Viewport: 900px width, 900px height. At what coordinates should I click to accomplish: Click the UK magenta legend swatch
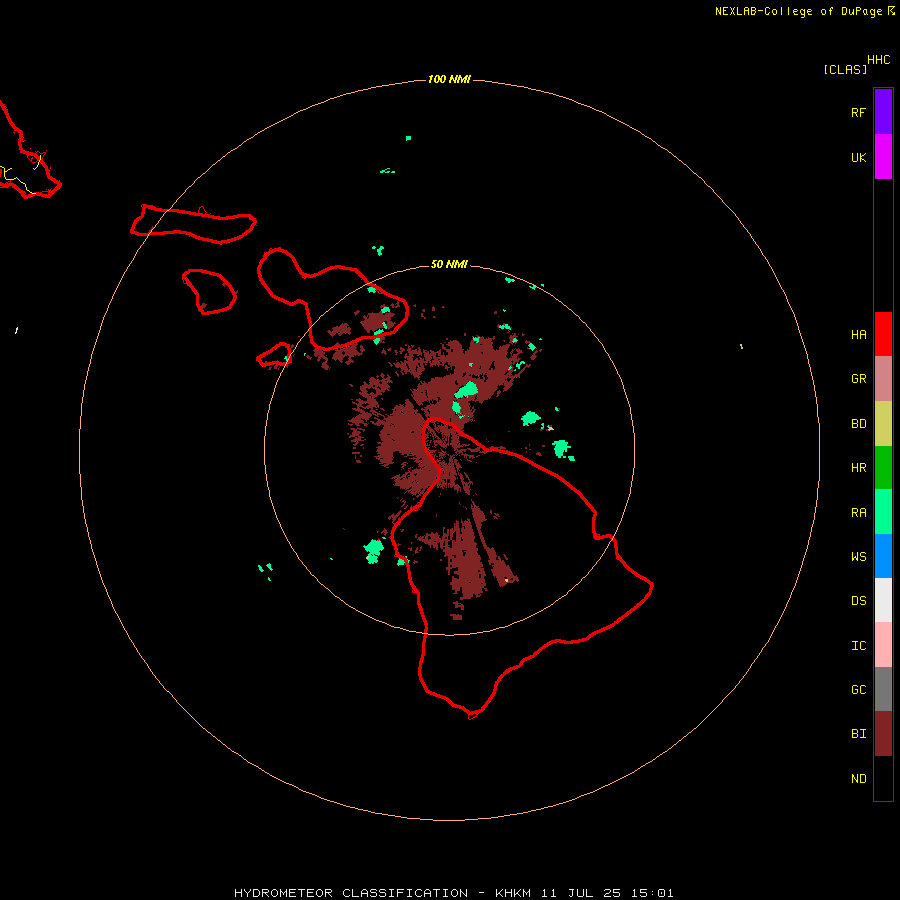[x=883, y=157]
